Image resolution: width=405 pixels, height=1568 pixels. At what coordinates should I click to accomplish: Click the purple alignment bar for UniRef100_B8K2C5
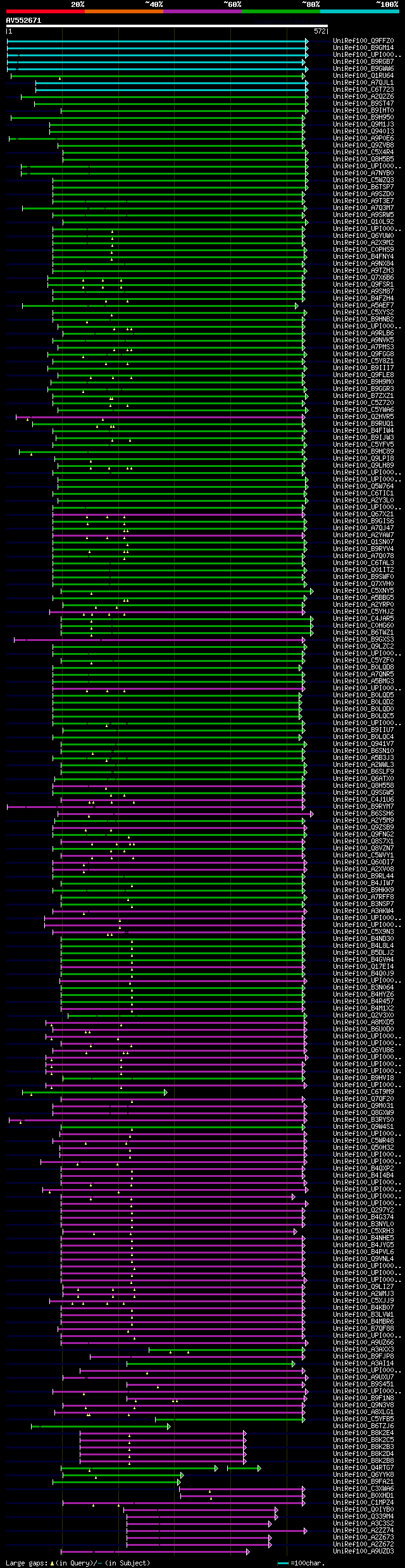pyautogui.click(x=163, y=1440)
